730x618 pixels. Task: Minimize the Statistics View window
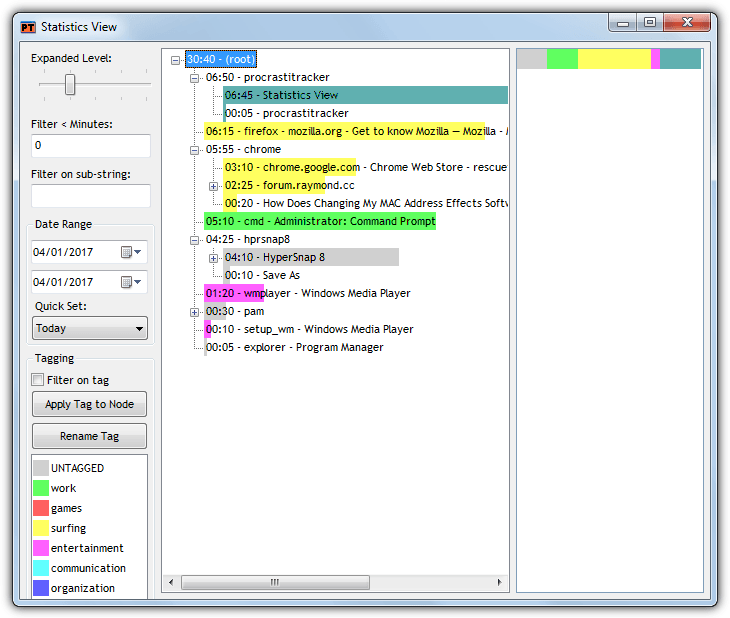click(x=623, y=23)
